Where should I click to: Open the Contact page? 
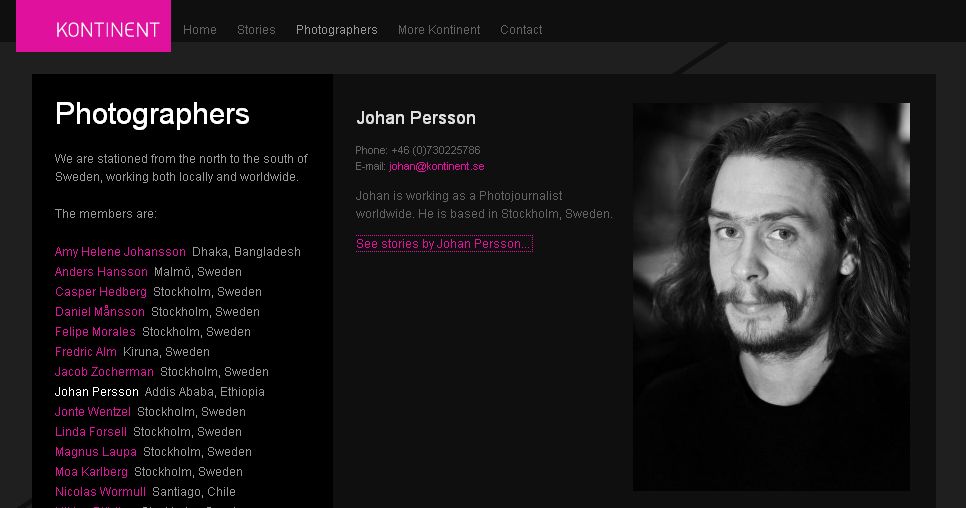pyautogui.click(x=521, y=30)
